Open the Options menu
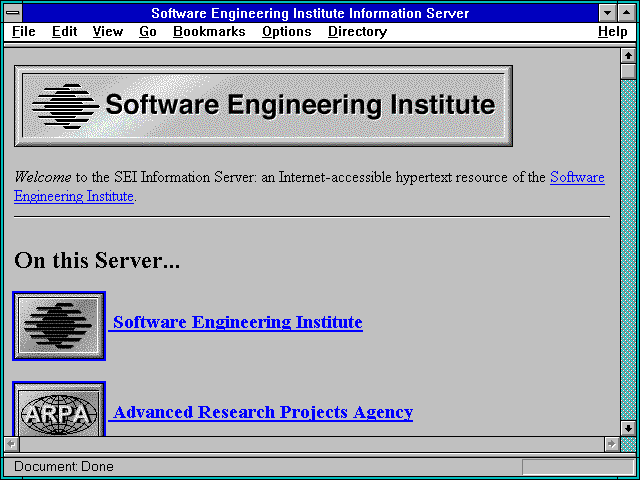 point(287,32)
